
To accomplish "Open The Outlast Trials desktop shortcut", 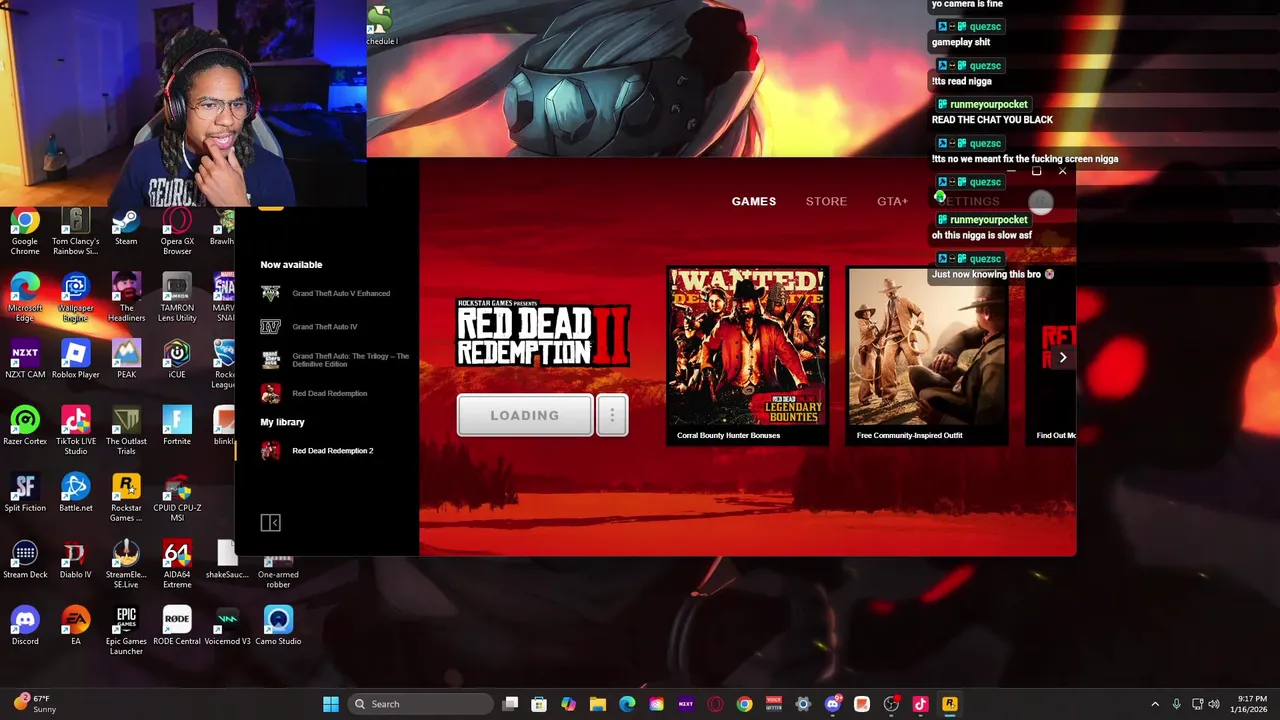I will [x=126, y=431].
